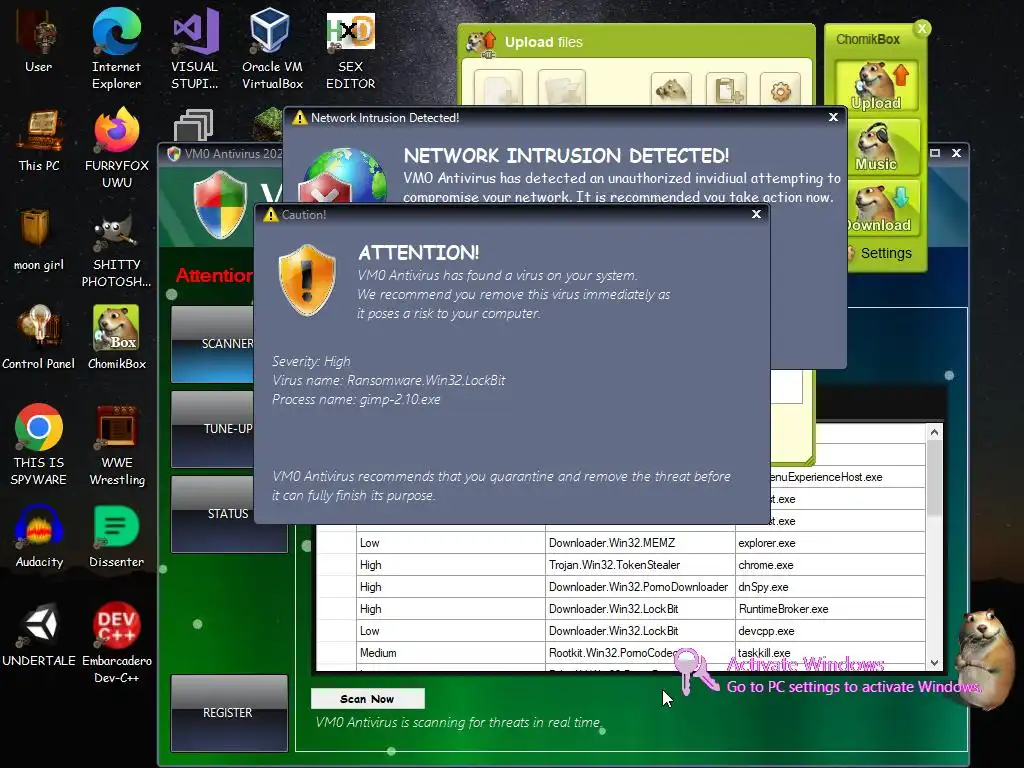Click the ChomikBox Upload hamster button

point(876,86)
